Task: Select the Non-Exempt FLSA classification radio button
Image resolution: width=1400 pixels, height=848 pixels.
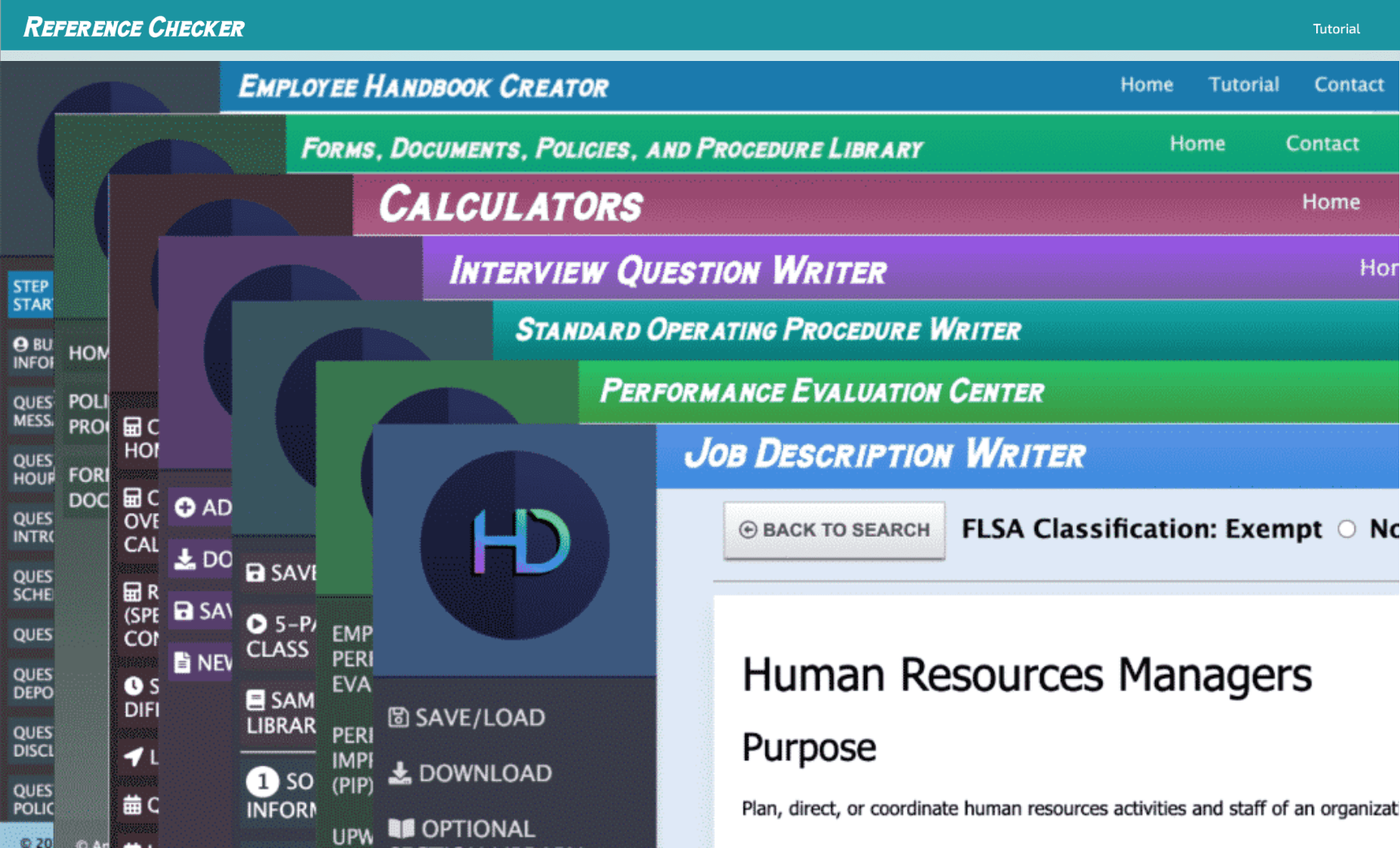Action: point(1348,529)
